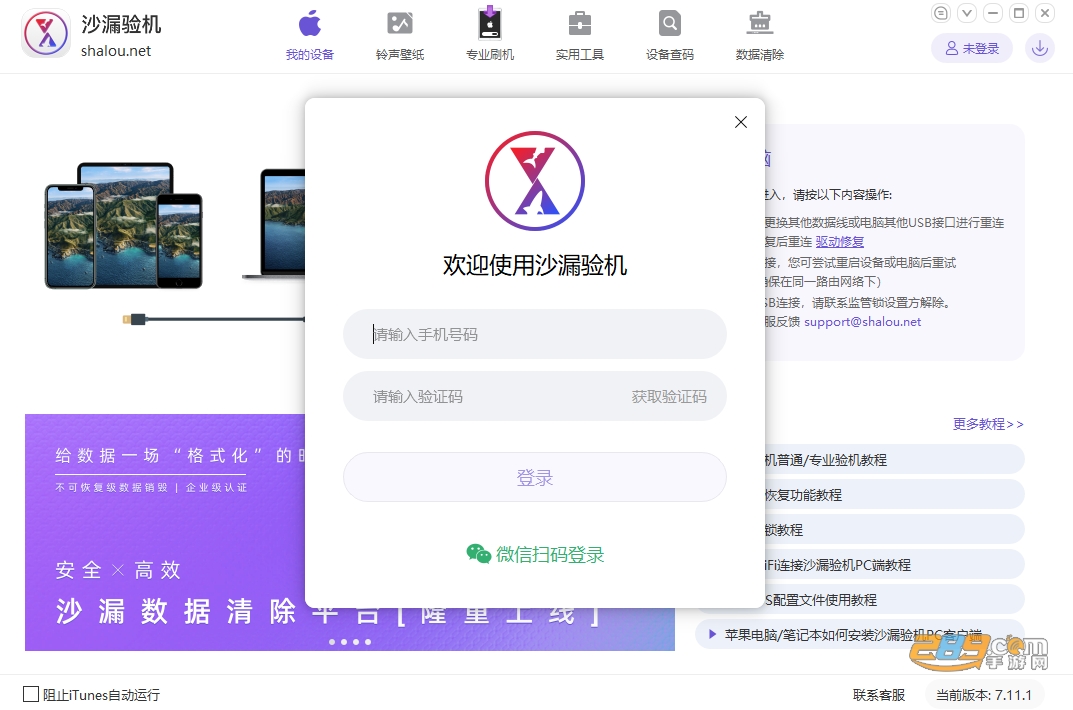Open 苹果电脑/笔记本如何安装 tutorial row
This screenshot has width=1073, height=710.
point(859,634)
